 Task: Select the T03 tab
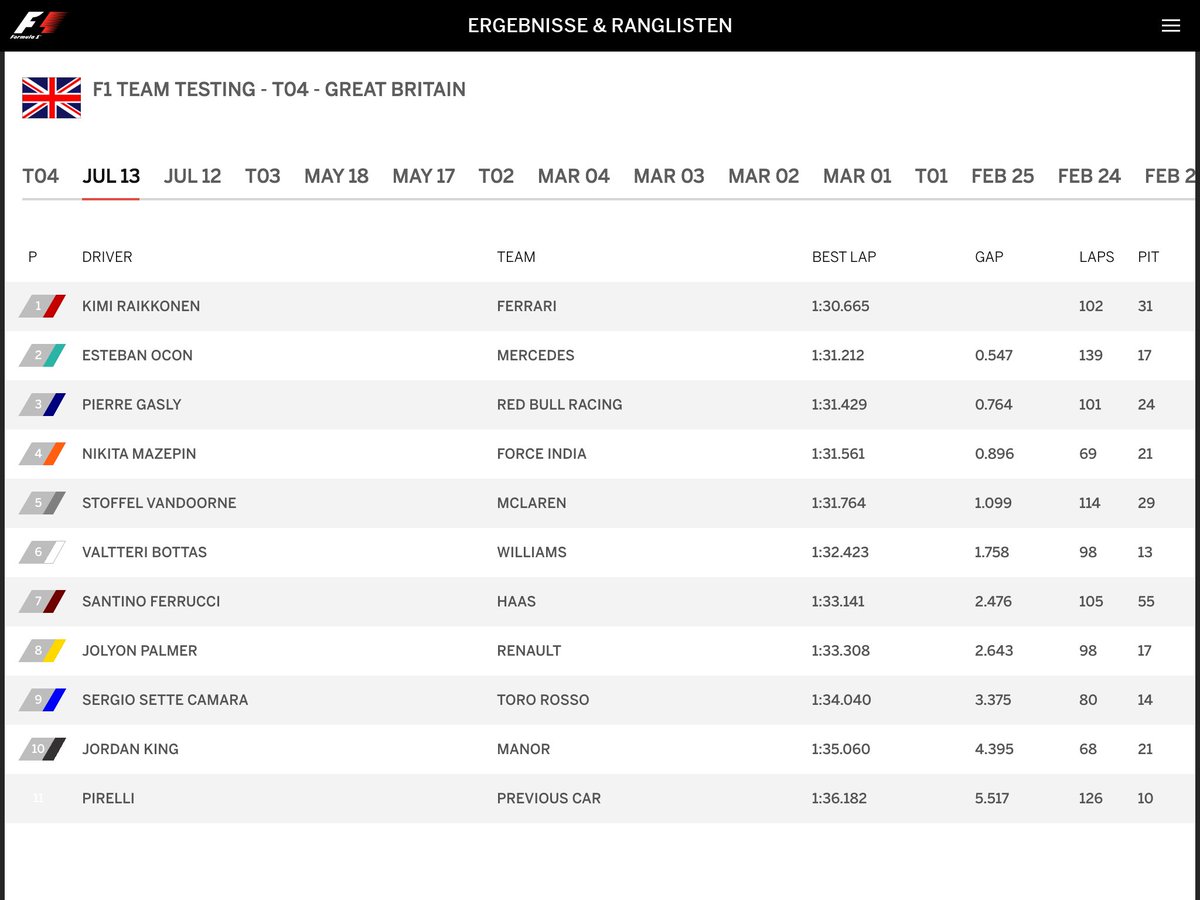coord(263,176)
